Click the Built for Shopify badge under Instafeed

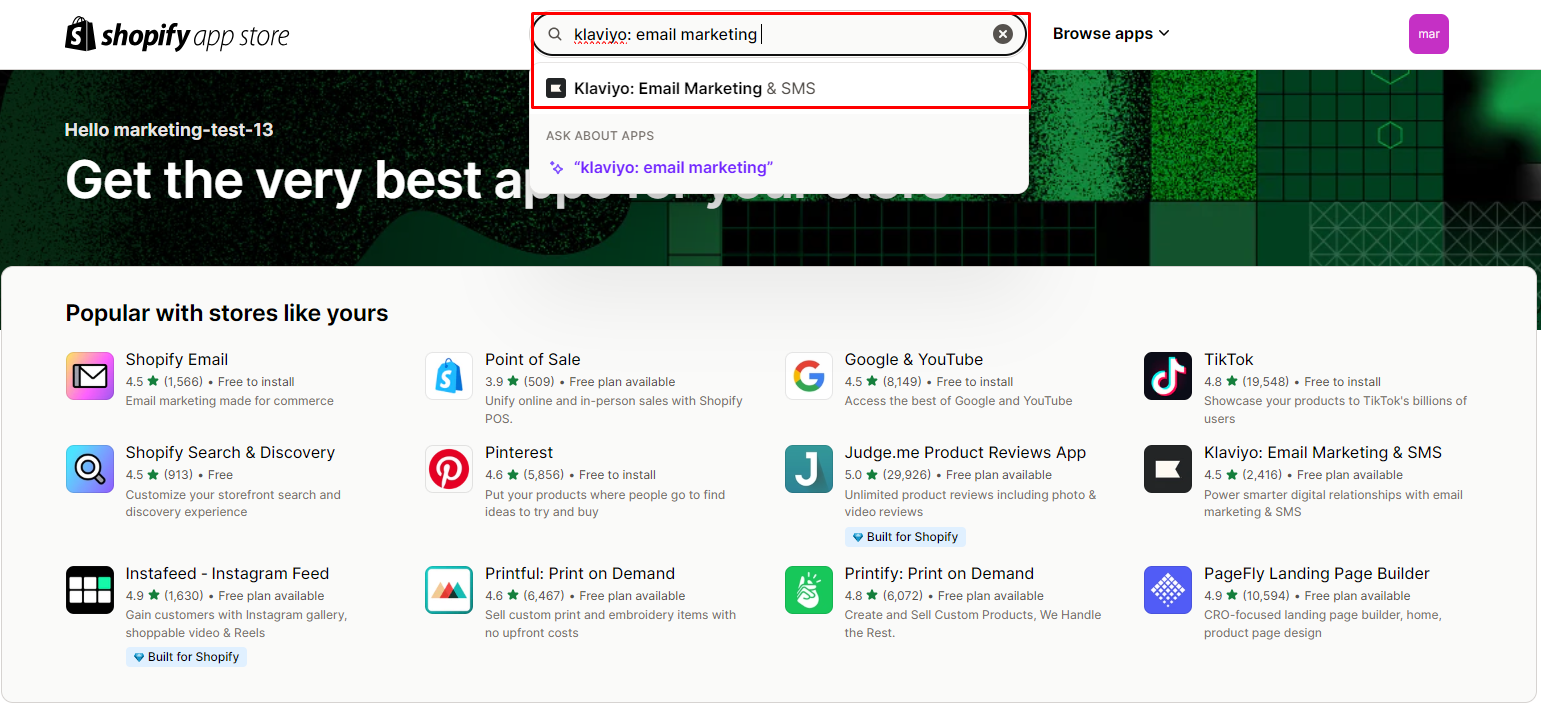186,657
